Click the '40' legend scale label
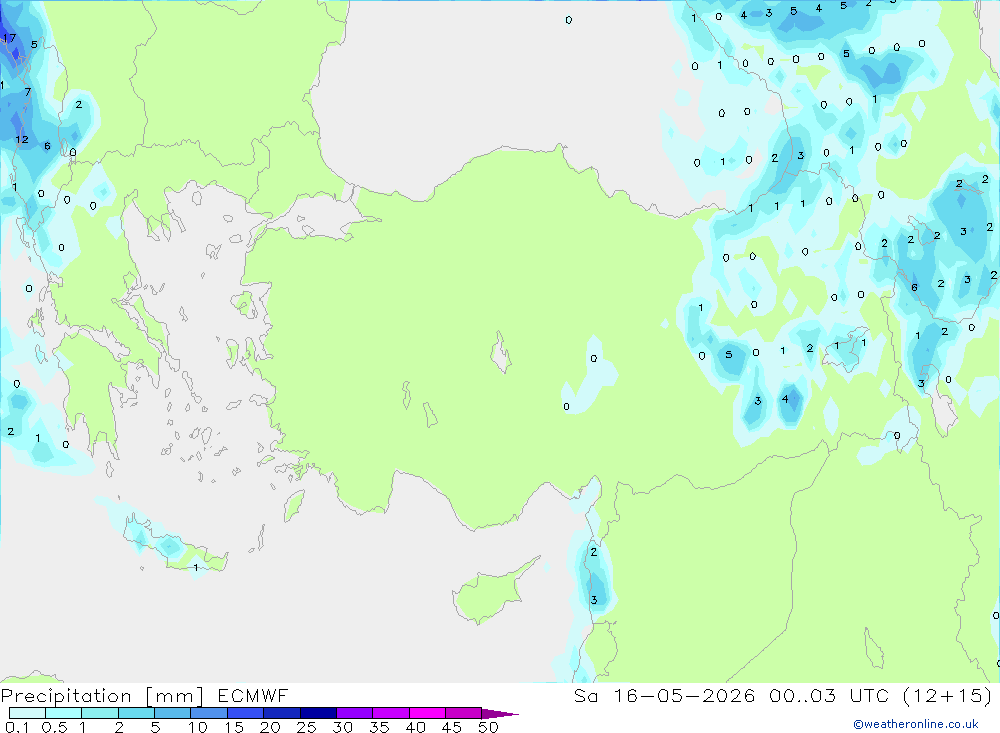 pos(415,727)
